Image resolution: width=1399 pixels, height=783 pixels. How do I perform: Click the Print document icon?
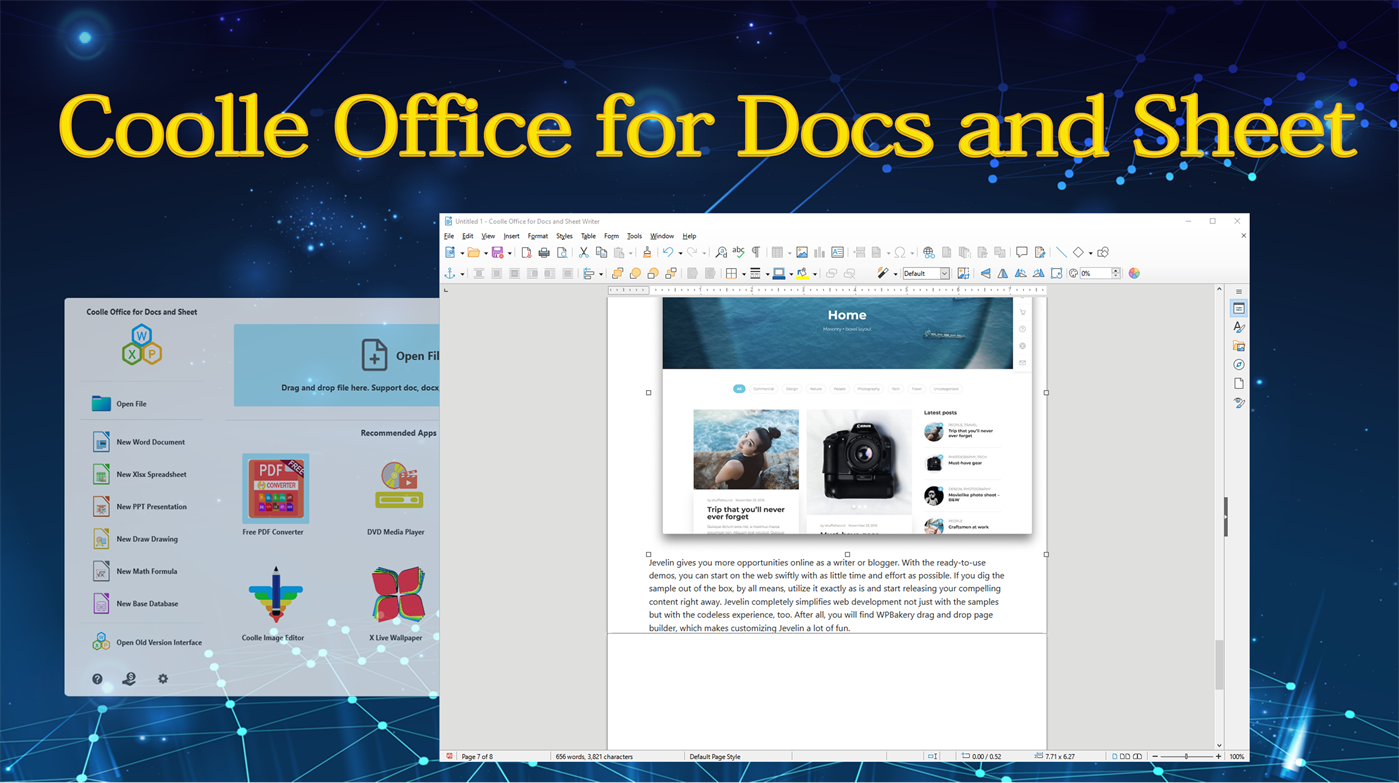coord(543,252)
